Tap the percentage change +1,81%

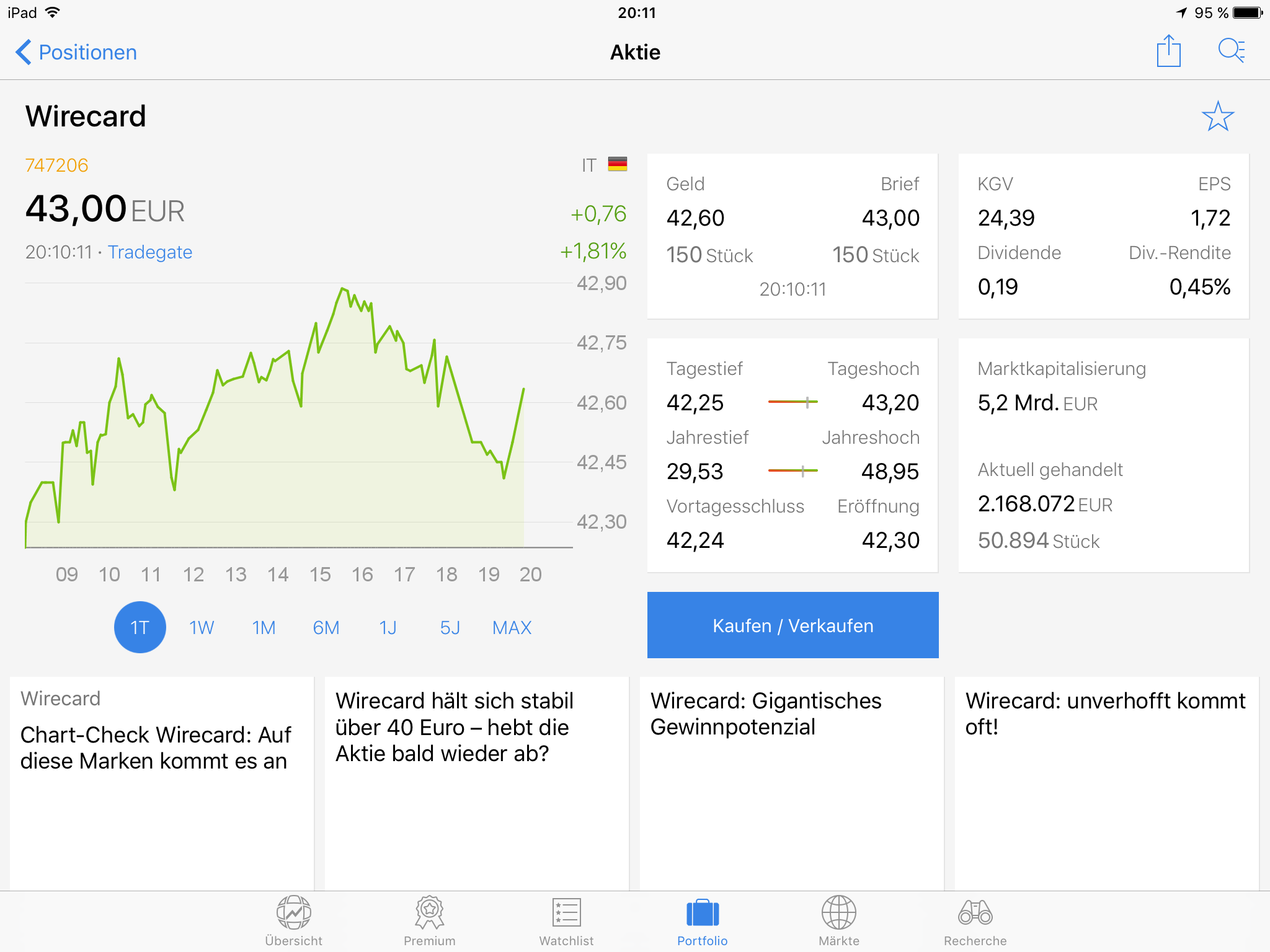593,251
